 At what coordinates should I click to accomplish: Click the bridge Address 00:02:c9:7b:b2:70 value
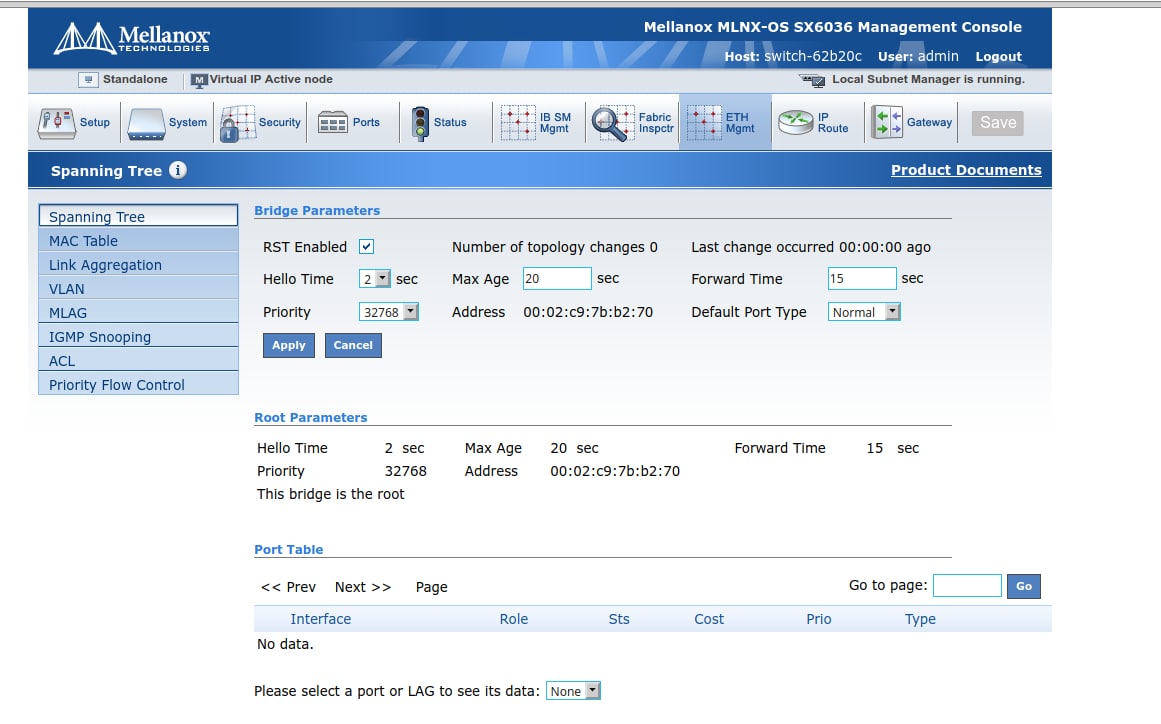[x=588, y=312]
